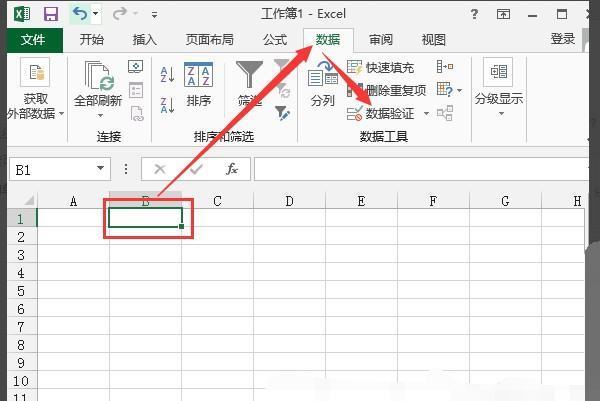Select column F header
600x401 pixels.
(433, 201)
